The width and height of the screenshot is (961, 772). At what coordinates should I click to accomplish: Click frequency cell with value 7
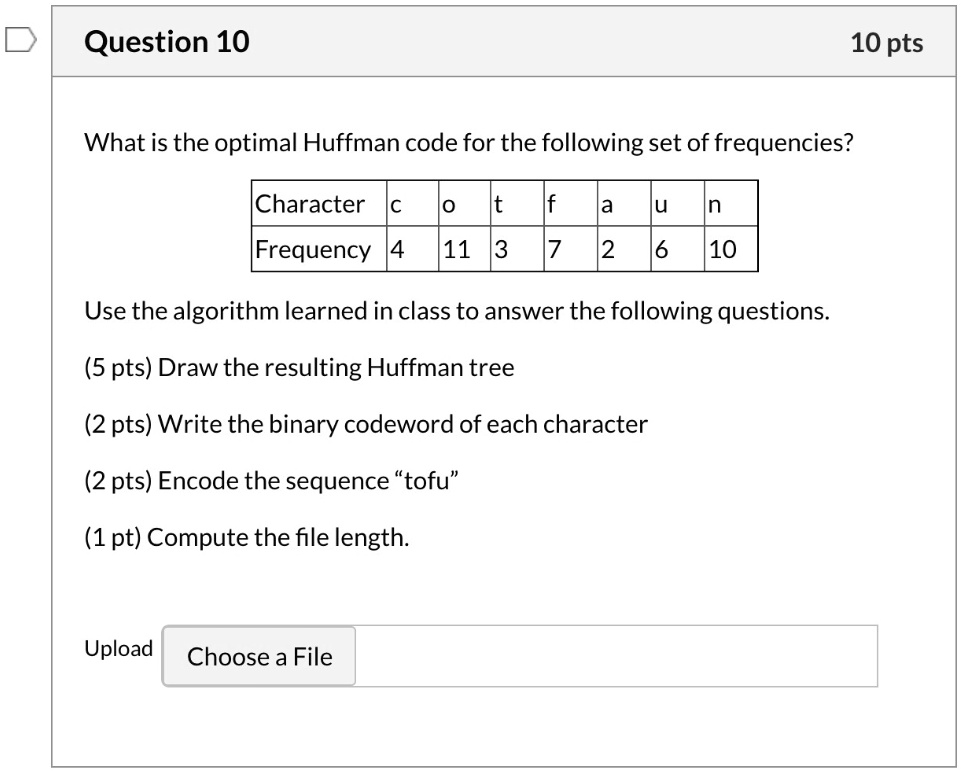point(571,249)
